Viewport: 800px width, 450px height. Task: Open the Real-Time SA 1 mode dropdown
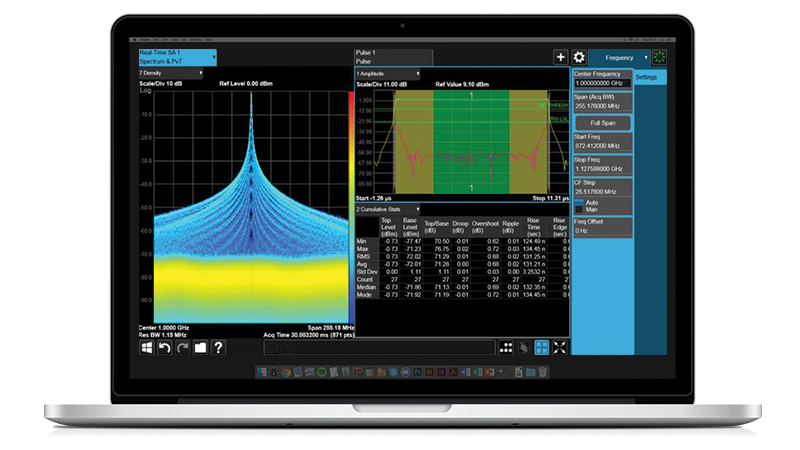(x=178, y=57)
